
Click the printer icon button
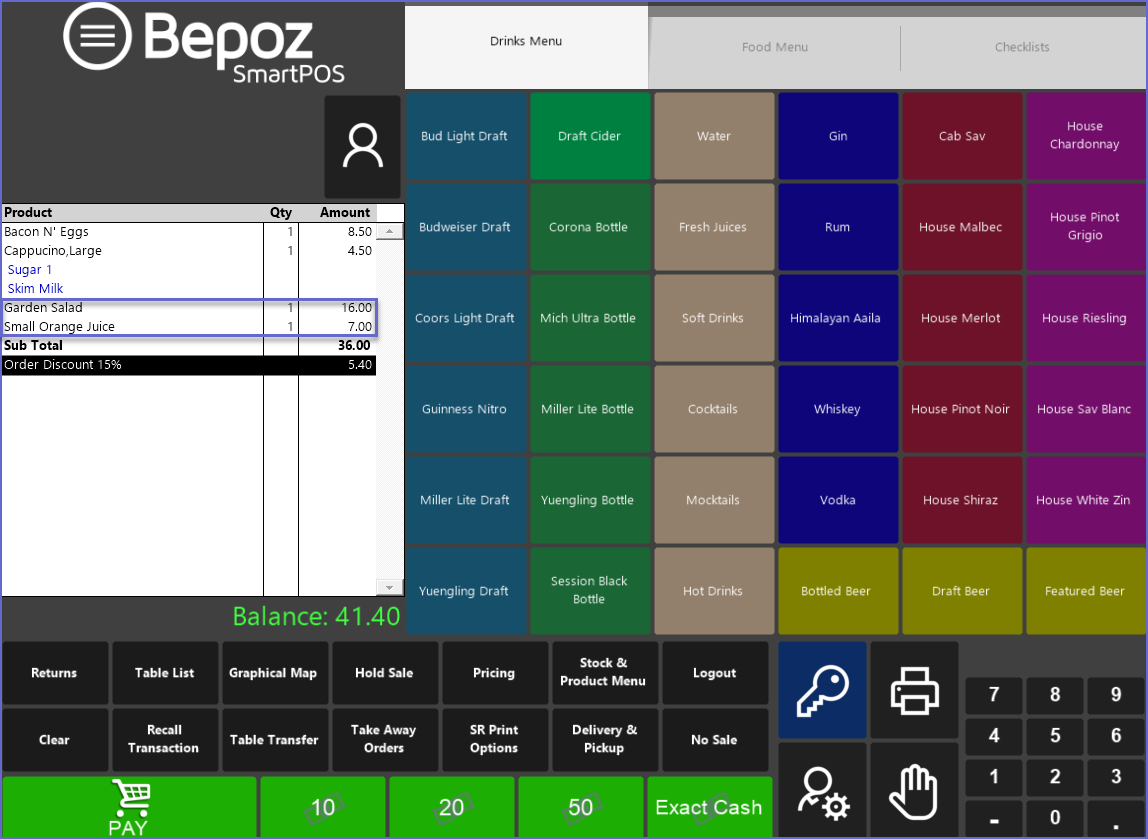coord(914,690)
